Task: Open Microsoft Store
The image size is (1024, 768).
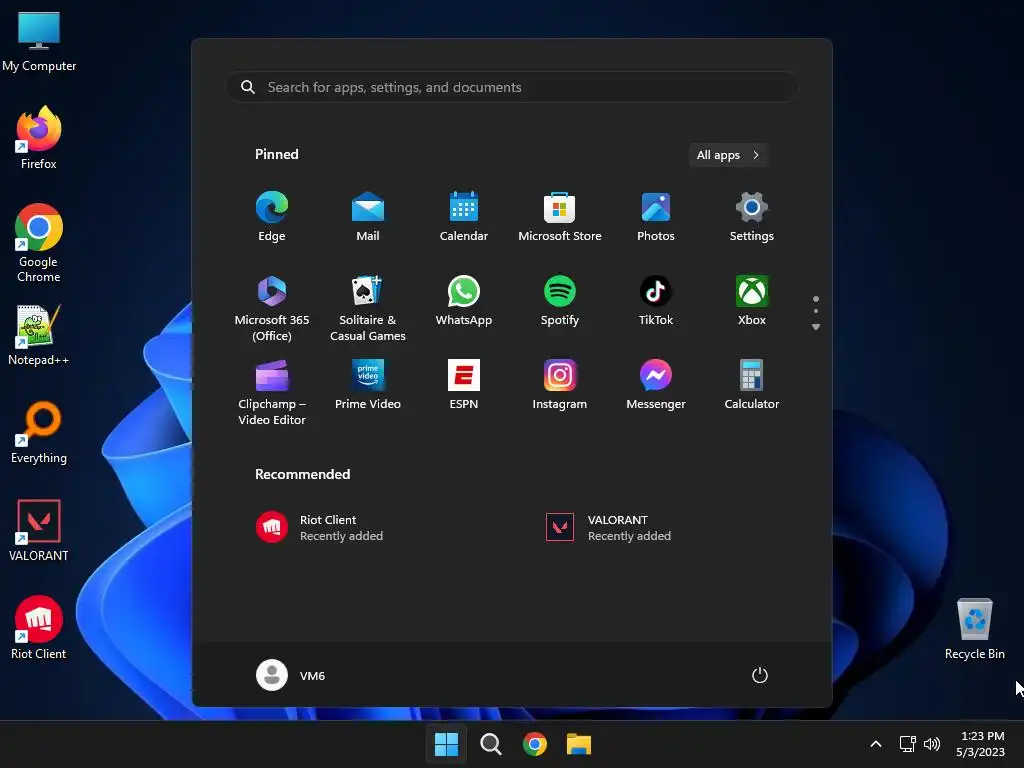Action: coord(560,217)
